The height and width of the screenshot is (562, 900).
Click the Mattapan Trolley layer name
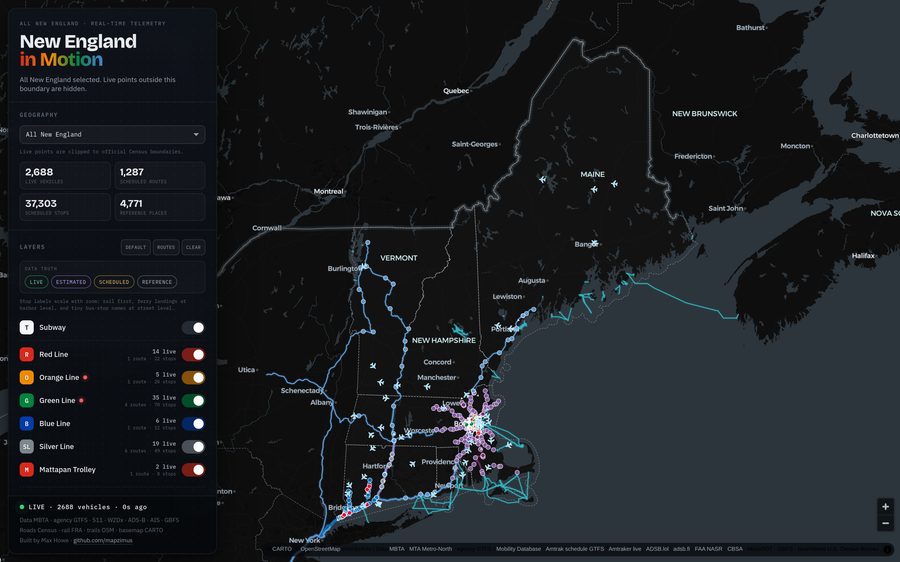click(x=67, y=469)
